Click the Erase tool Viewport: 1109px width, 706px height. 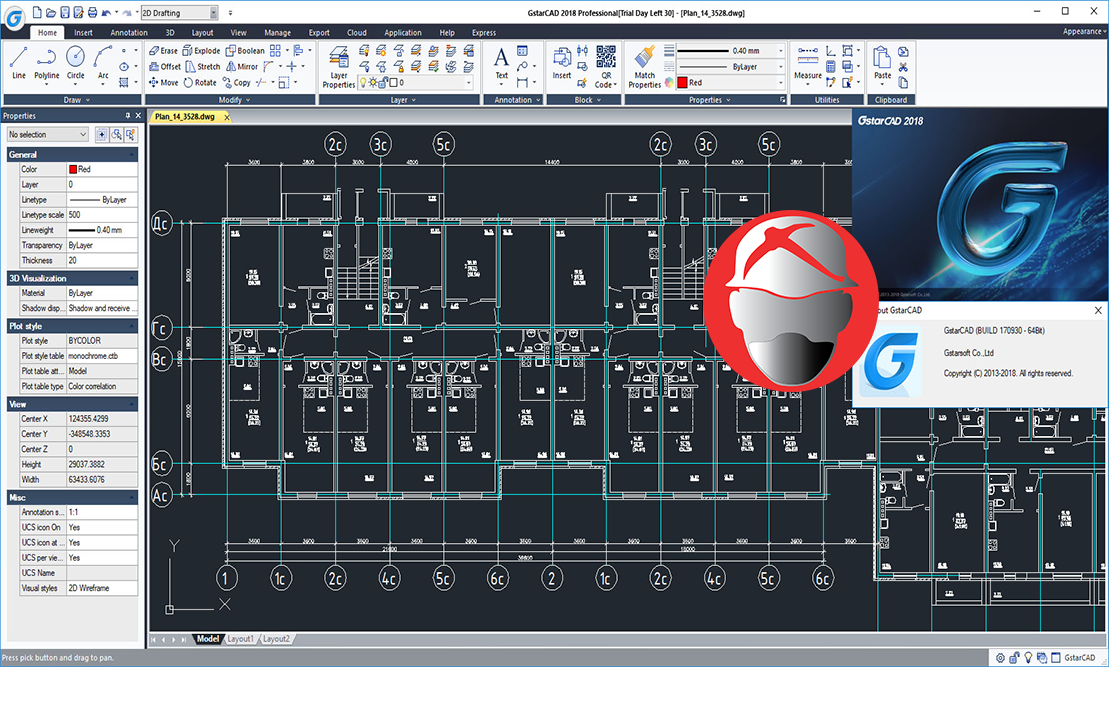pos(163,51)
